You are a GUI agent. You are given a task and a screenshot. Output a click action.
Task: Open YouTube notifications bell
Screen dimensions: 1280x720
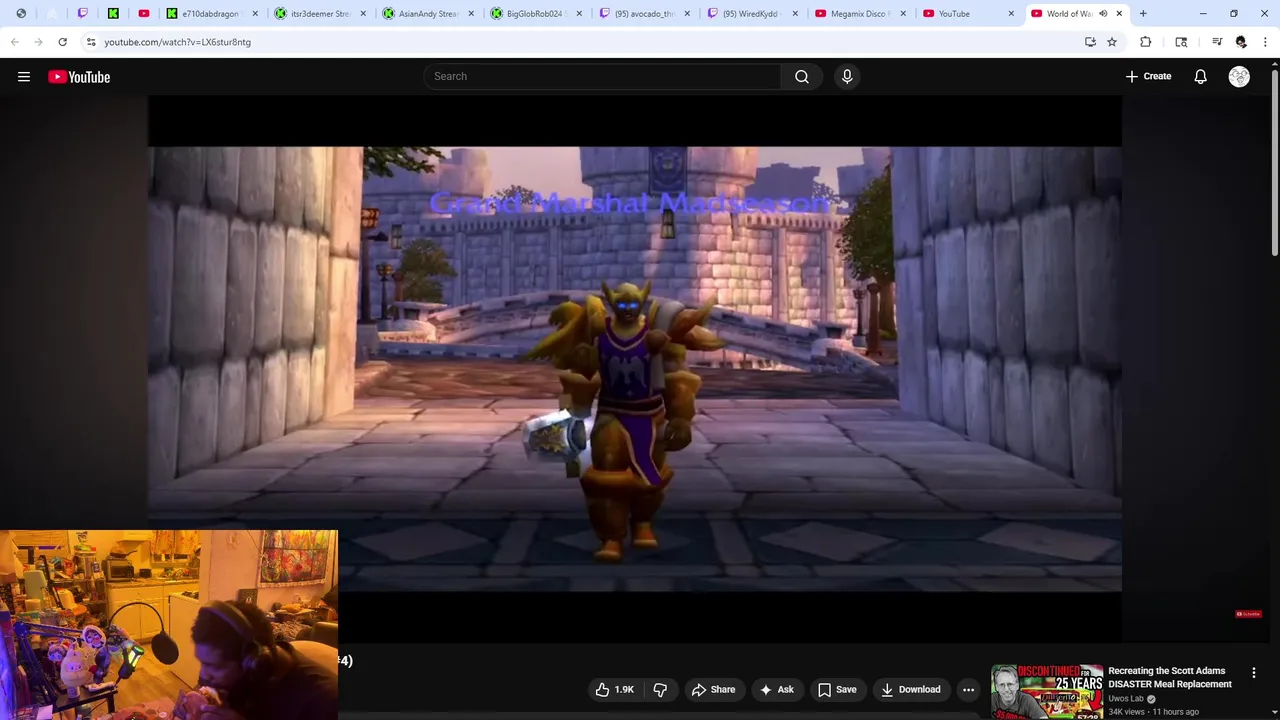click(x=1200, y=77)
